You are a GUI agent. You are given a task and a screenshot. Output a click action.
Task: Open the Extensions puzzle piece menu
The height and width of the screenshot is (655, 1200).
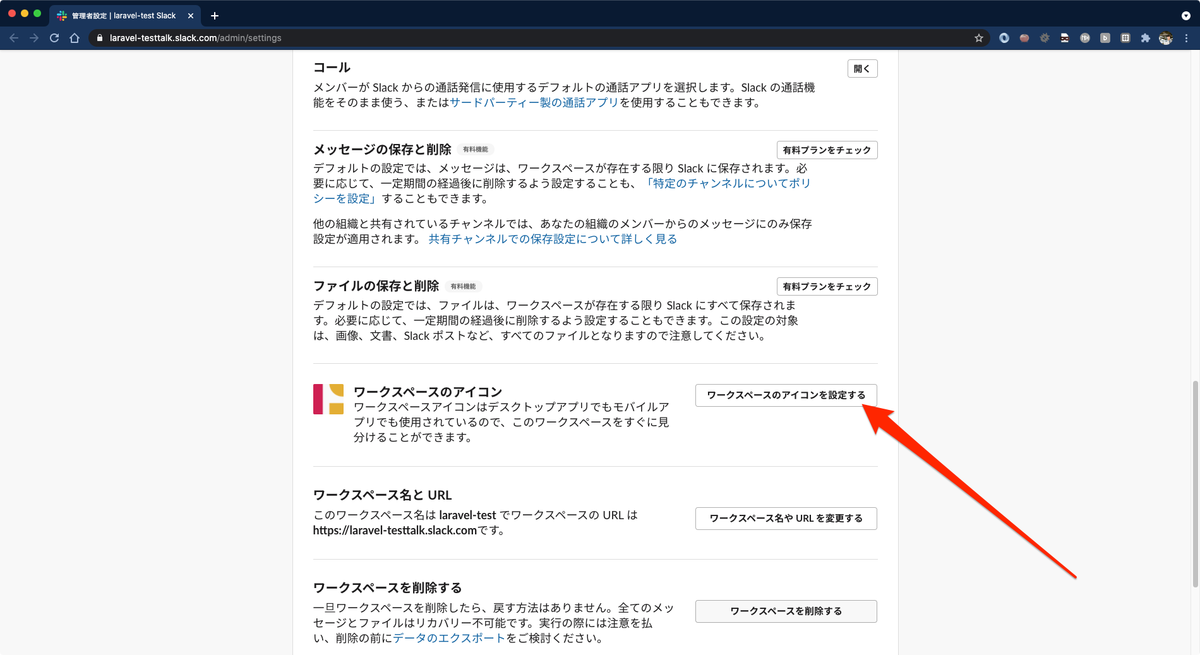coord(1145,38)
